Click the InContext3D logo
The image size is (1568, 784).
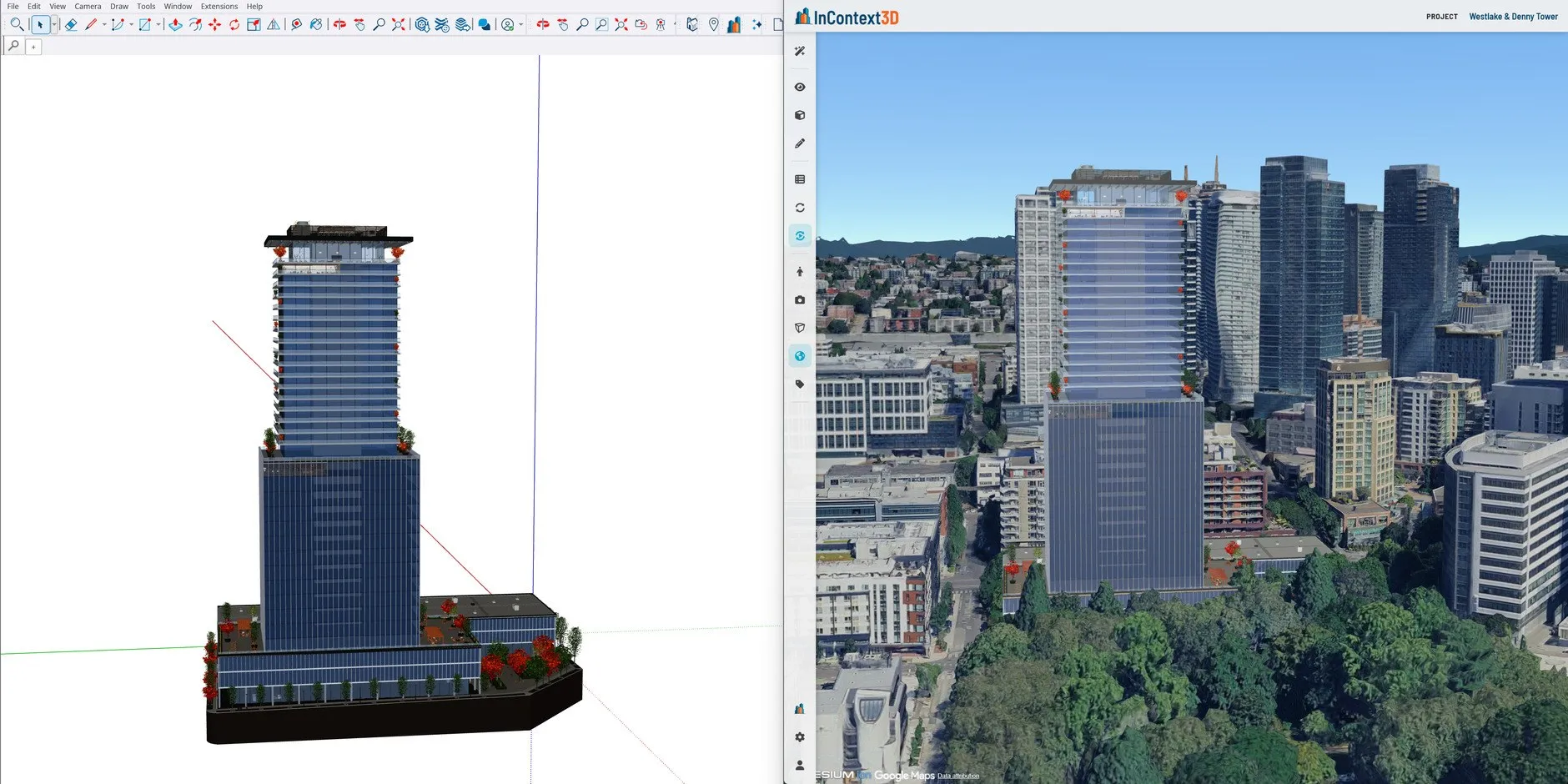click(847, 17)
